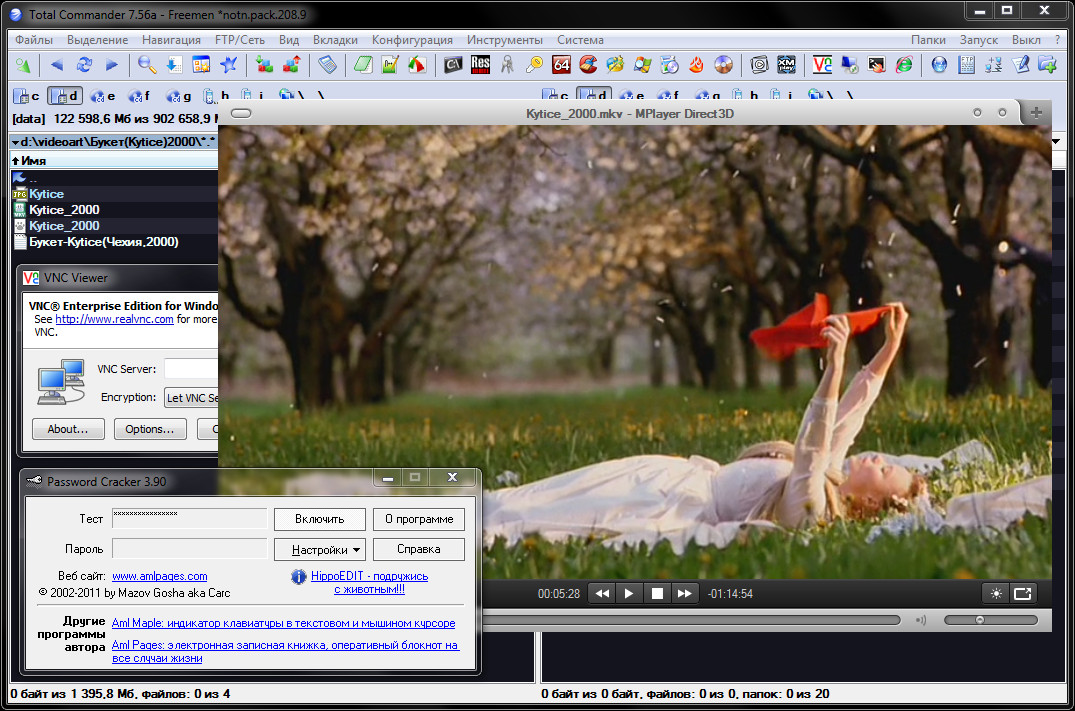Viewport: 1075px width, 711px height.
Task: Open the Encryption combo box in VNC Viewer
Action: pos(190,398)
